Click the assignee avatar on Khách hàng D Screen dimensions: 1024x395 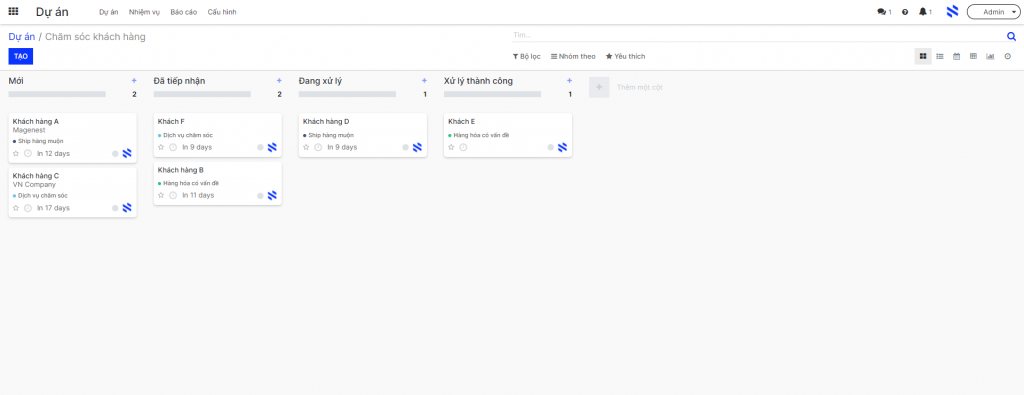point(417,147)
